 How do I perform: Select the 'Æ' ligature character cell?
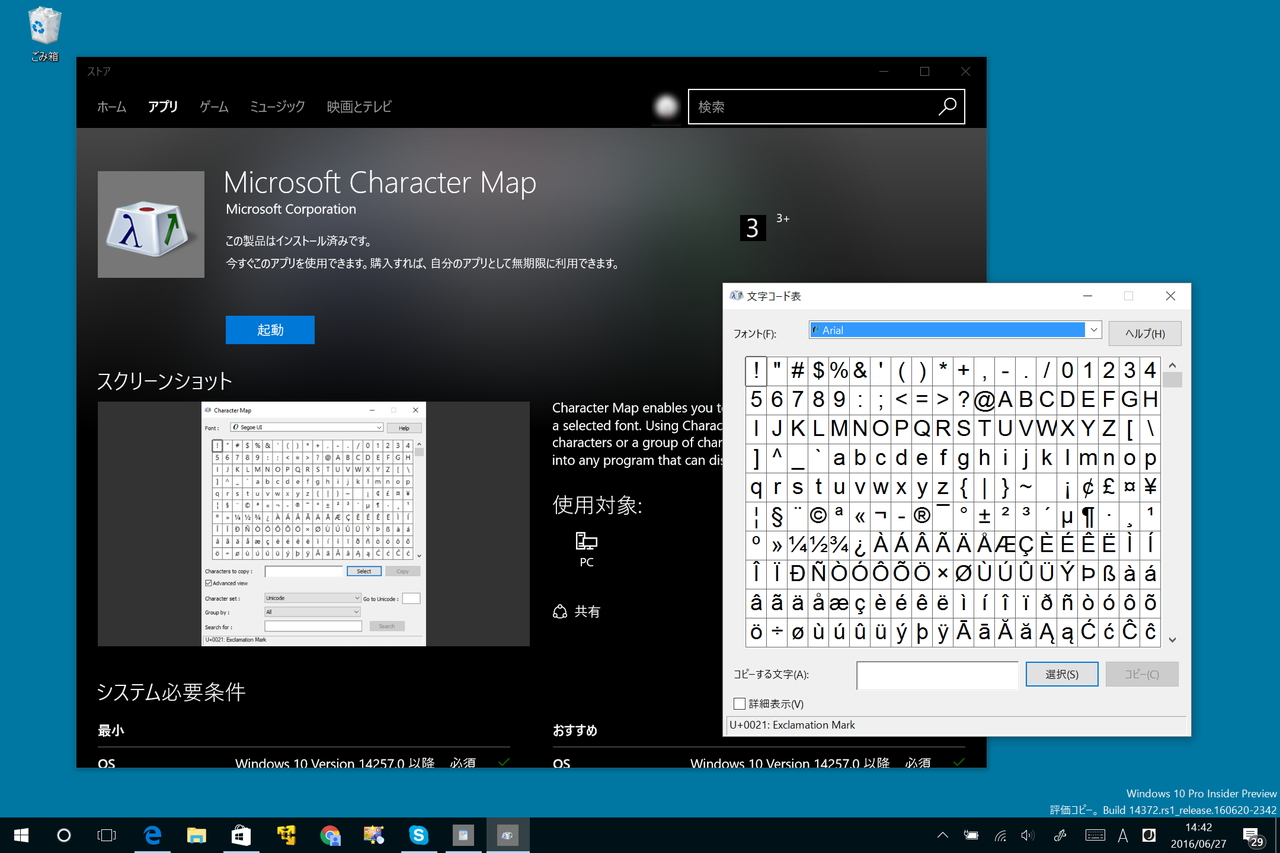coord(1005,545)
